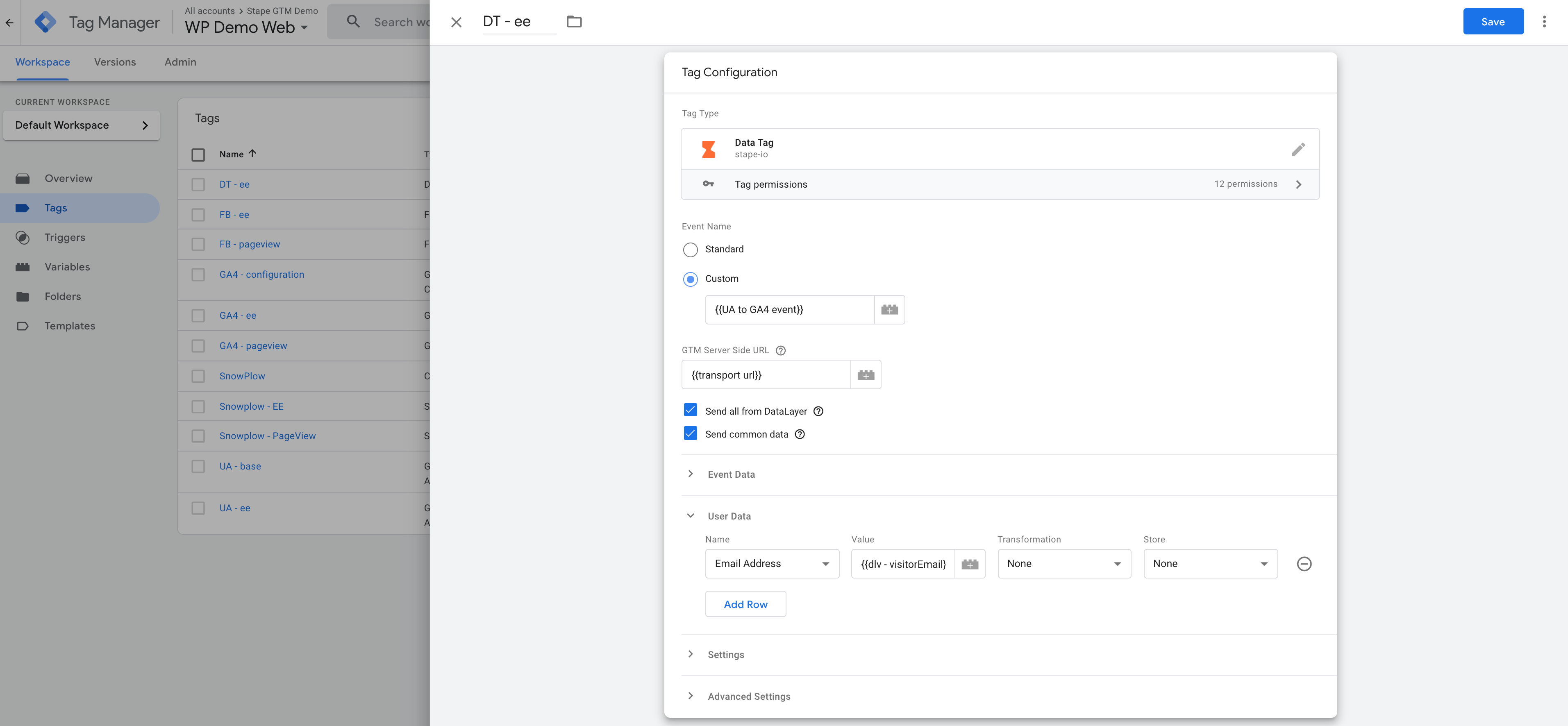
Task: Click the Data Tag stape-io logo icon
Action: tap(708, 149)
